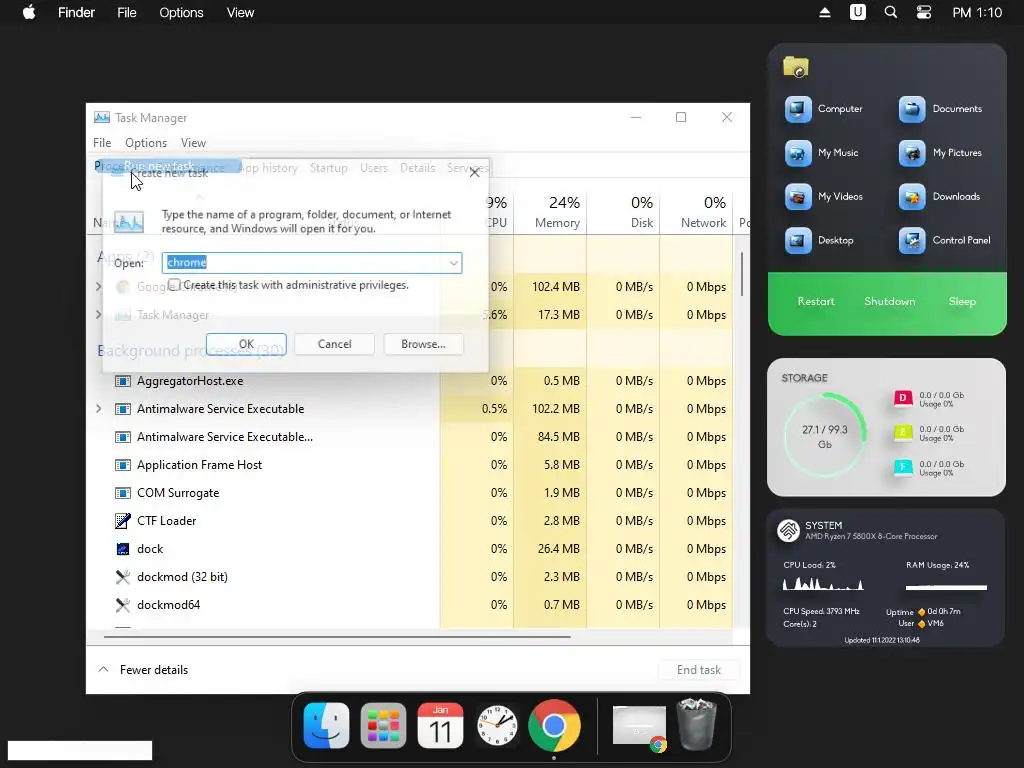Screen dimensions: 1024x768
Task: Select the F drive storage icon
Action: (x=903, y=468)
